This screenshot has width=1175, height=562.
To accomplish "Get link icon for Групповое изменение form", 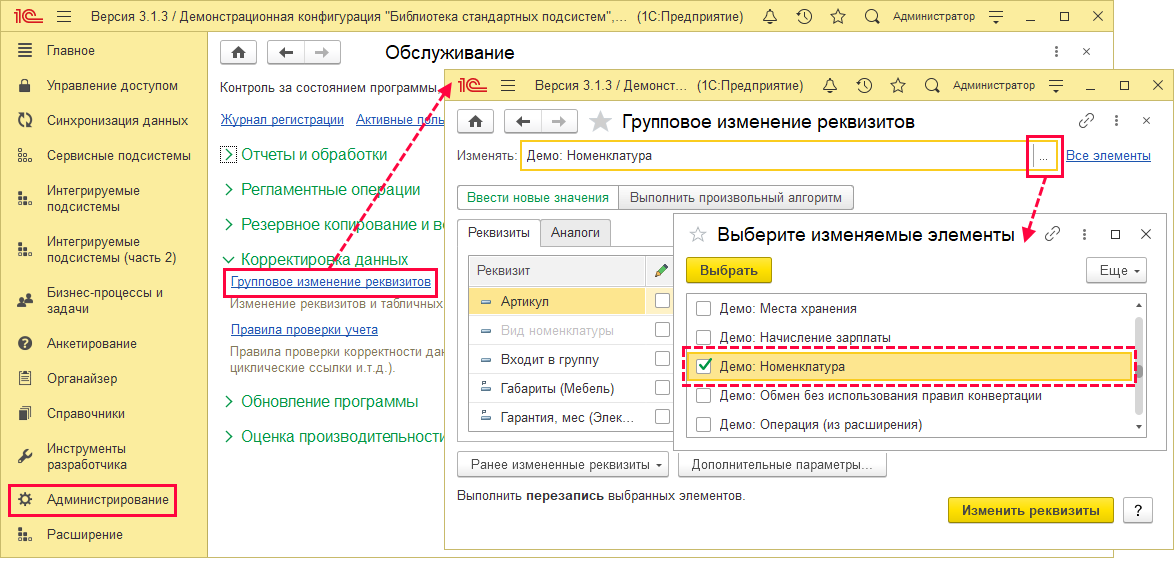I will coord(1086,121).
